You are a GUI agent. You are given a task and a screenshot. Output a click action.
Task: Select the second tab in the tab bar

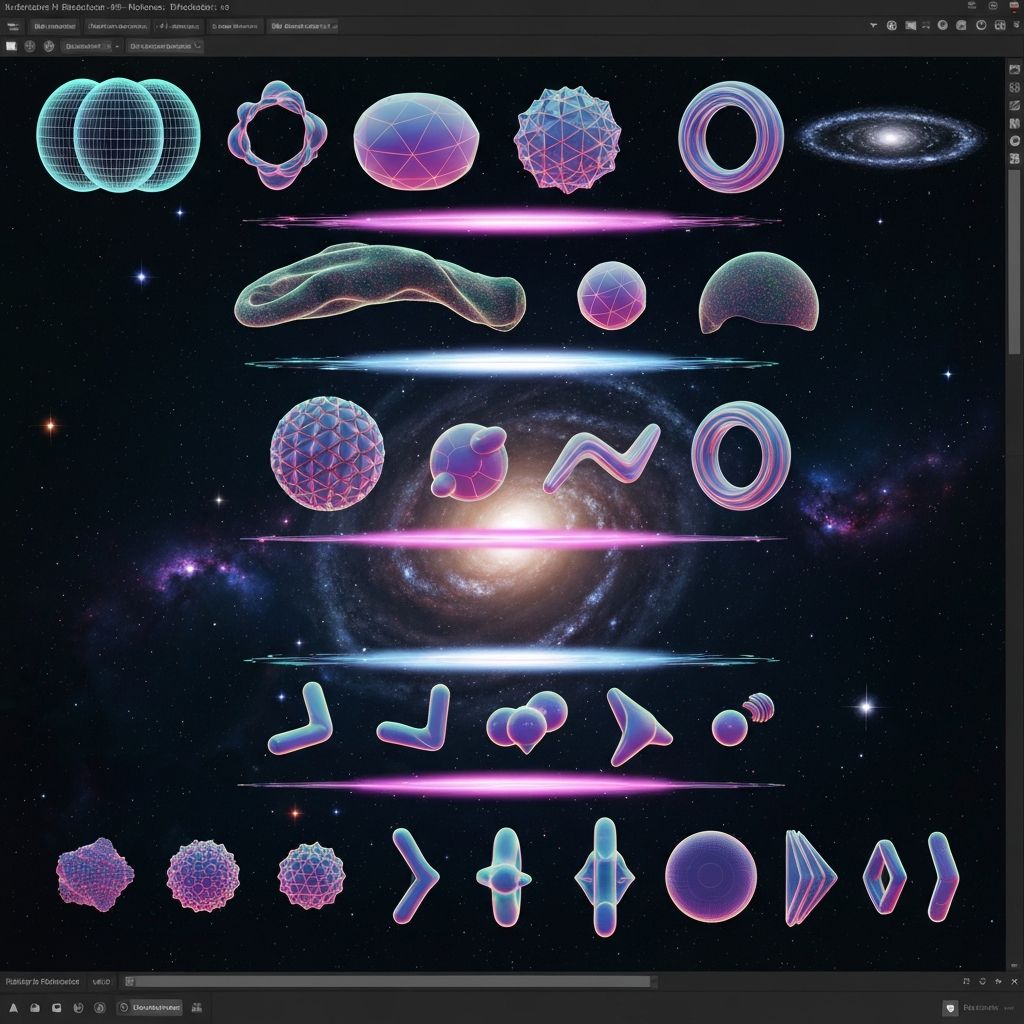click(x=118, y=27)
